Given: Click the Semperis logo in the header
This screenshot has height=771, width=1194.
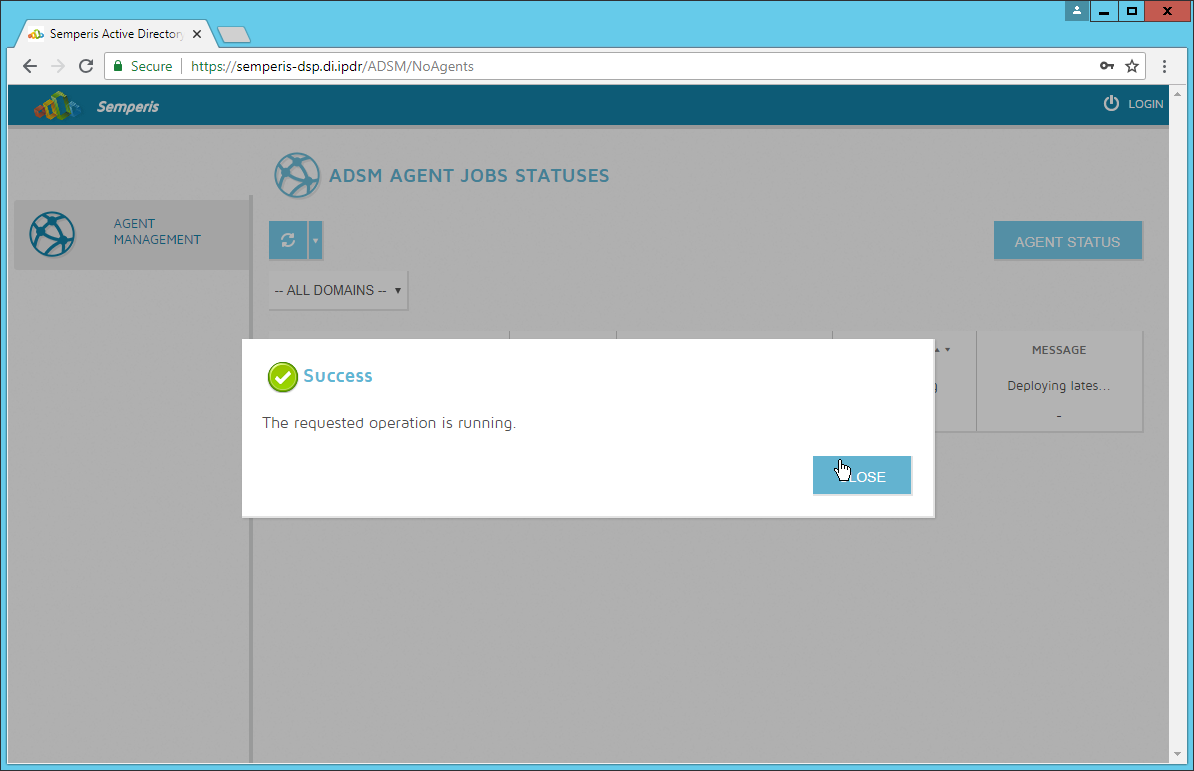Looking at the screenshot, I should click(56, 106).
